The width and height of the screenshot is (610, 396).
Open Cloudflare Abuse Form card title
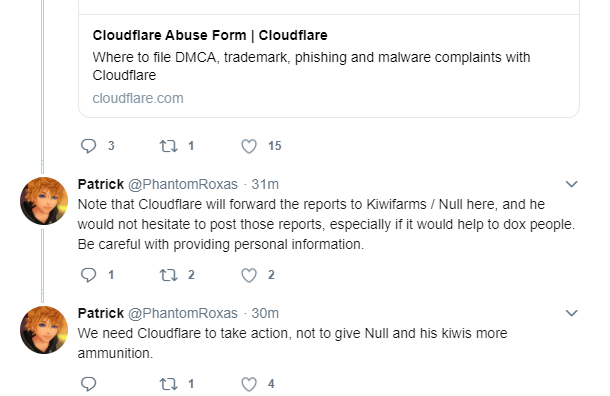[210, 35]
